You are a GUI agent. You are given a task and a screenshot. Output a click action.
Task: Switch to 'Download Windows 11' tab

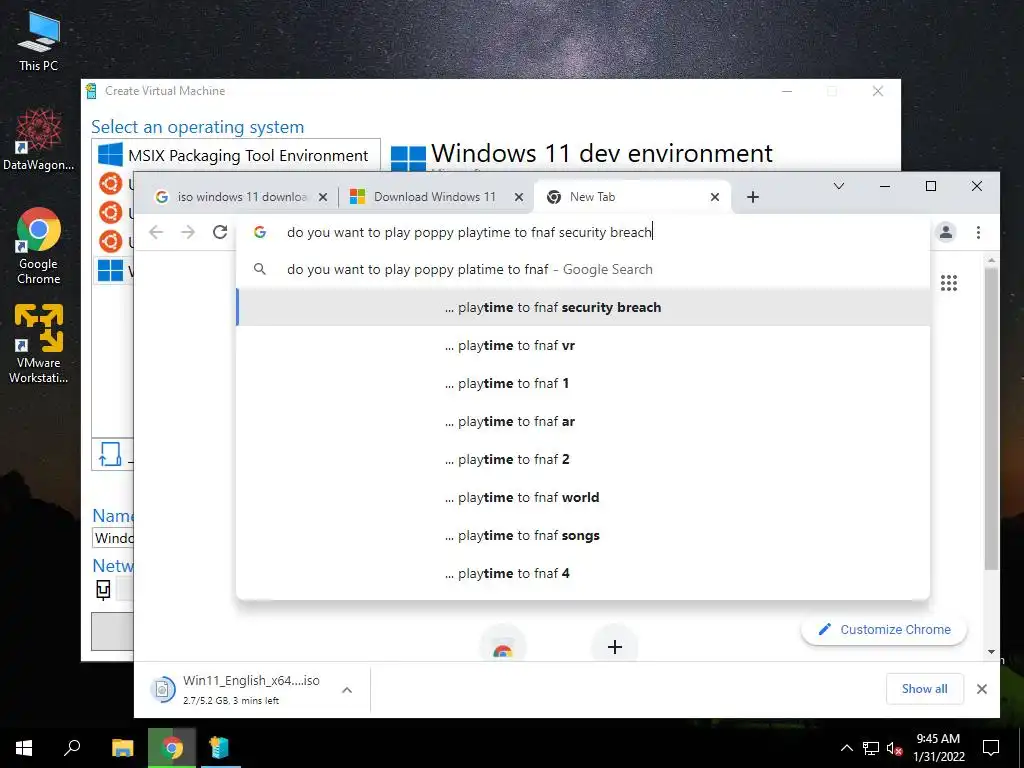point(436,197)
